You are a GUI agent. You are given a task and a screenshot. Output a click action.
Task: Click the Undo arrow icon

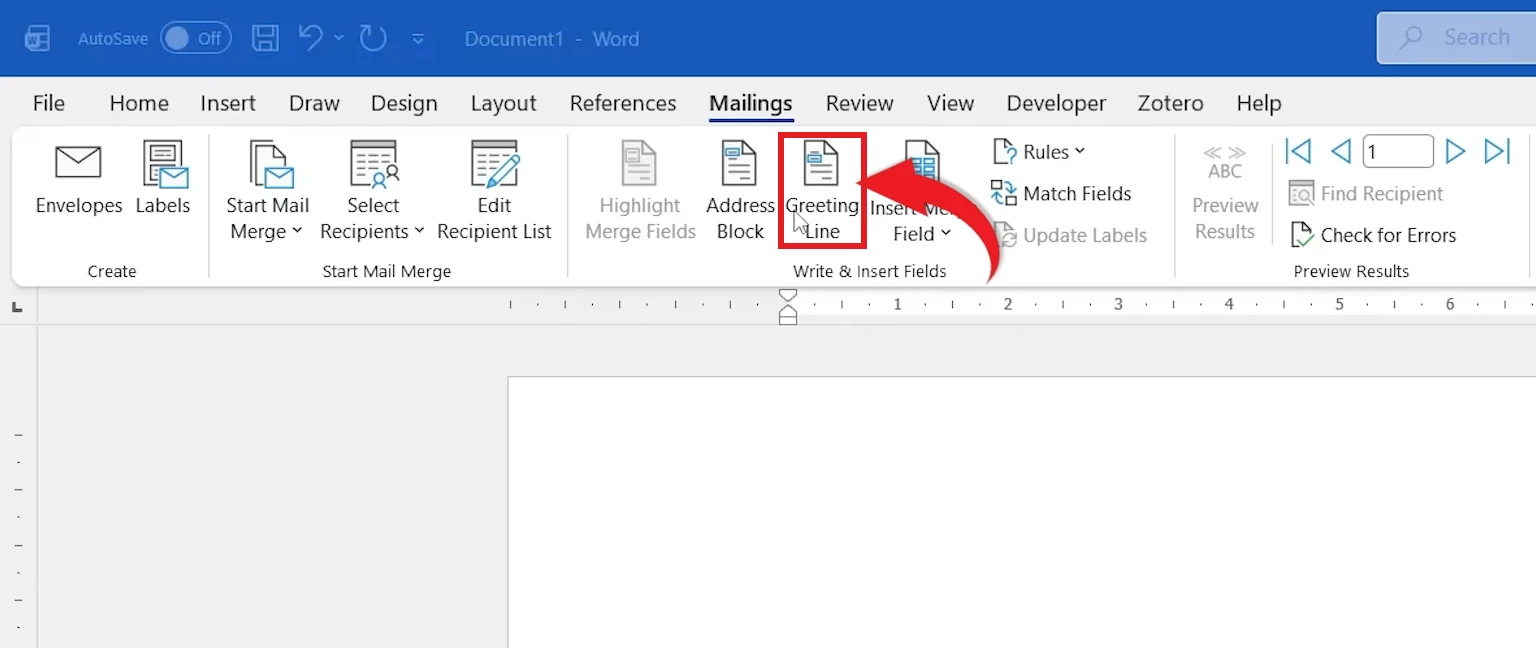pos(311,38)
